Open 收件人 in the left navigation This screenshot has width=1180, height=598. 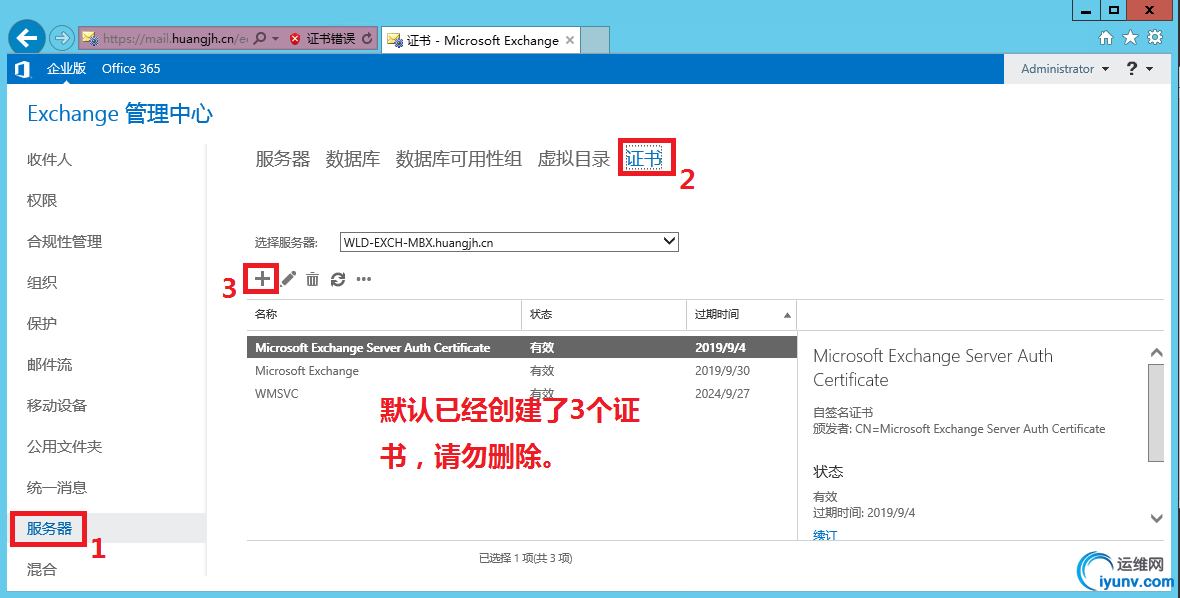coord(50,159)
